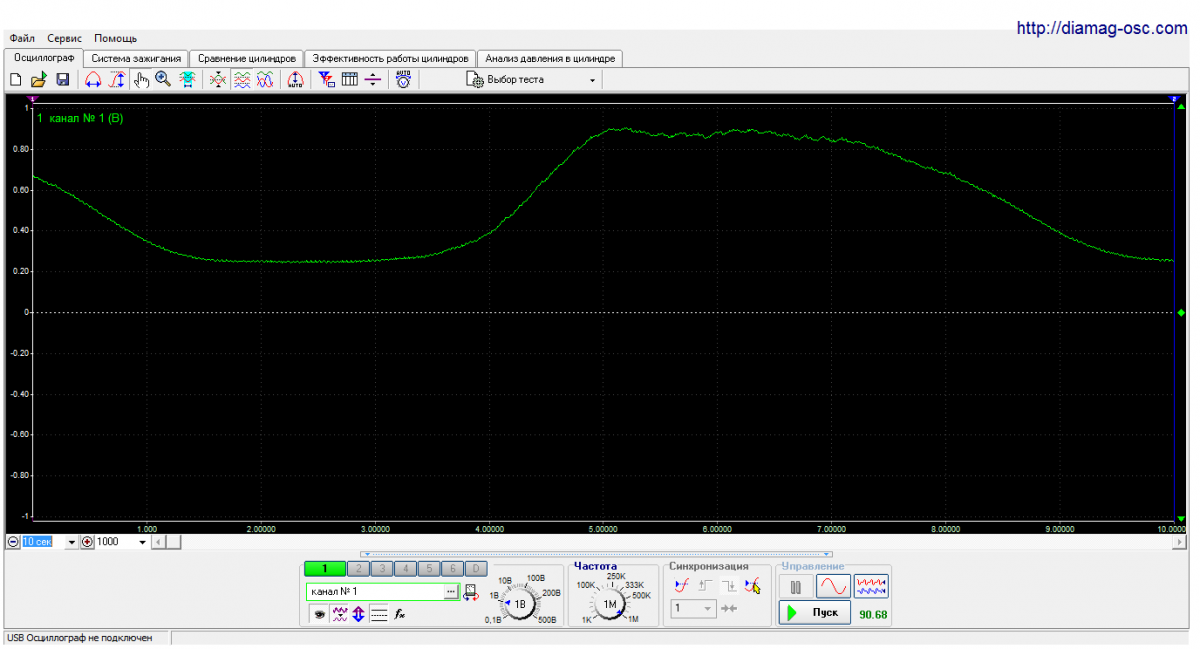Screen dimensions: 1200x649
Task: Click the new blank document icon
Action: click(15, 80)
